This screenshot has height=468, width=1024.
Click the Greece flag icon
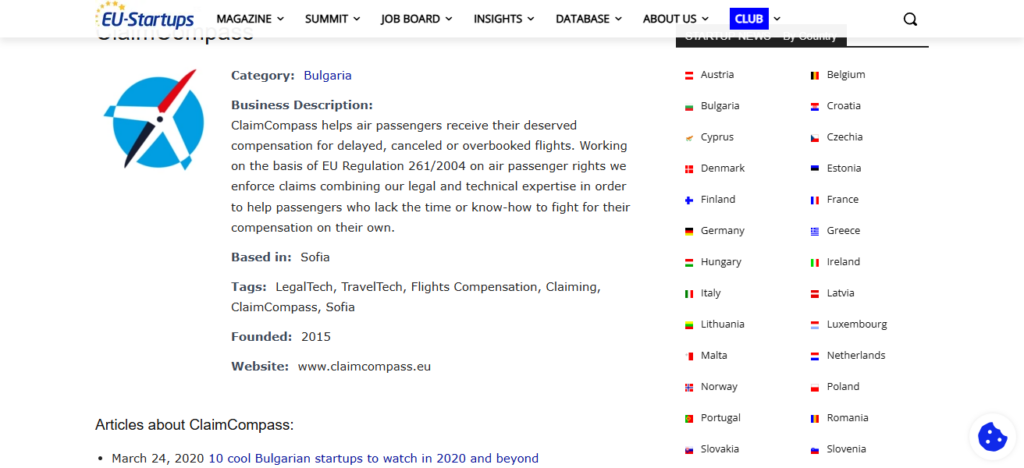pyautogui.click(x=814, y=231)
